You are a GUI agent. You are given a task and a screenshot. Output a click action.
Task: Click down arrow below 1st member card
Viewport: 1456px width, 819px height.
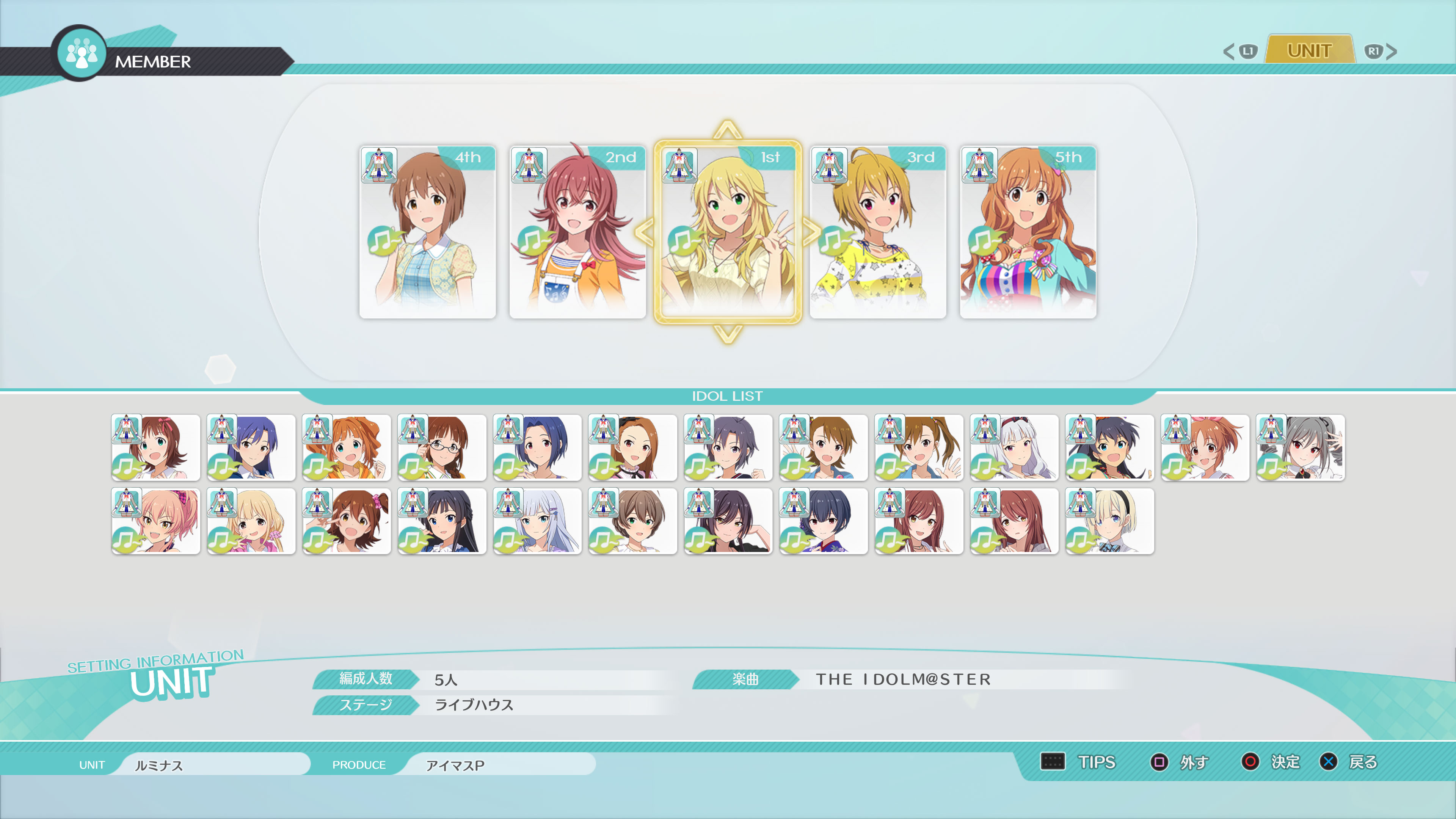[x=728, y=334]
